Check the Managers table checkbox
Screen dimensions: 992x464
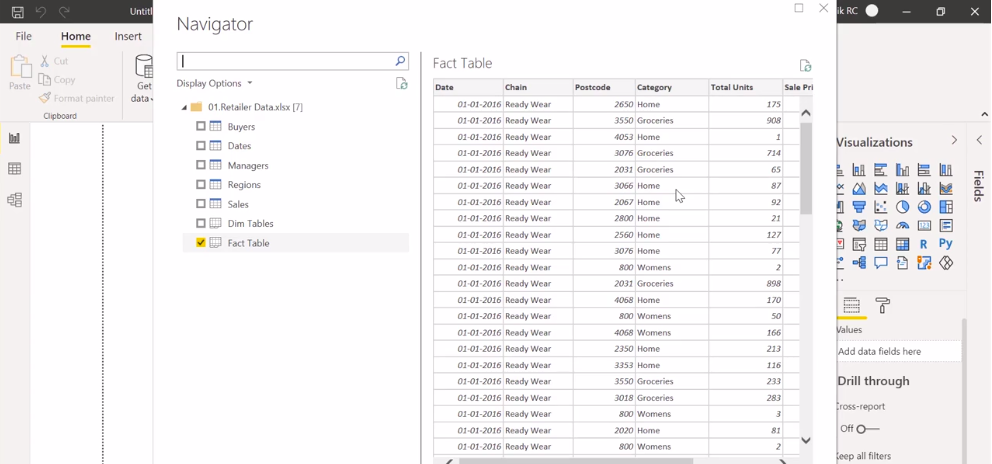tap(201, 165)
